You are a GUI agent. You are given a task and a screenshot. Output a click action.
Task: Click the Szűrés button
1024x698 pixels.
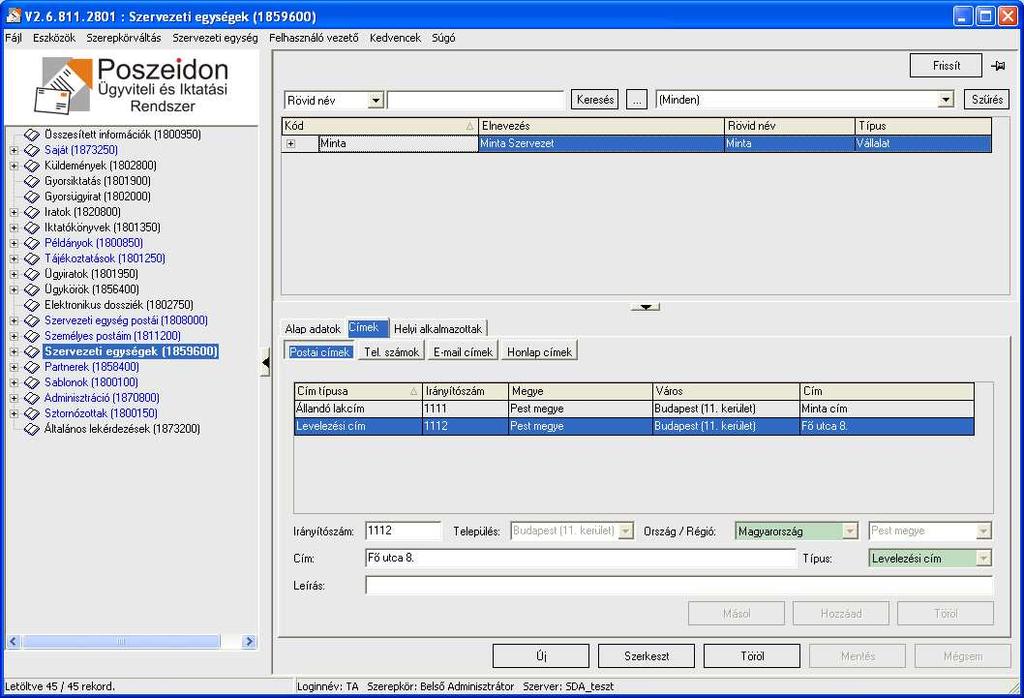coord(987,99)
